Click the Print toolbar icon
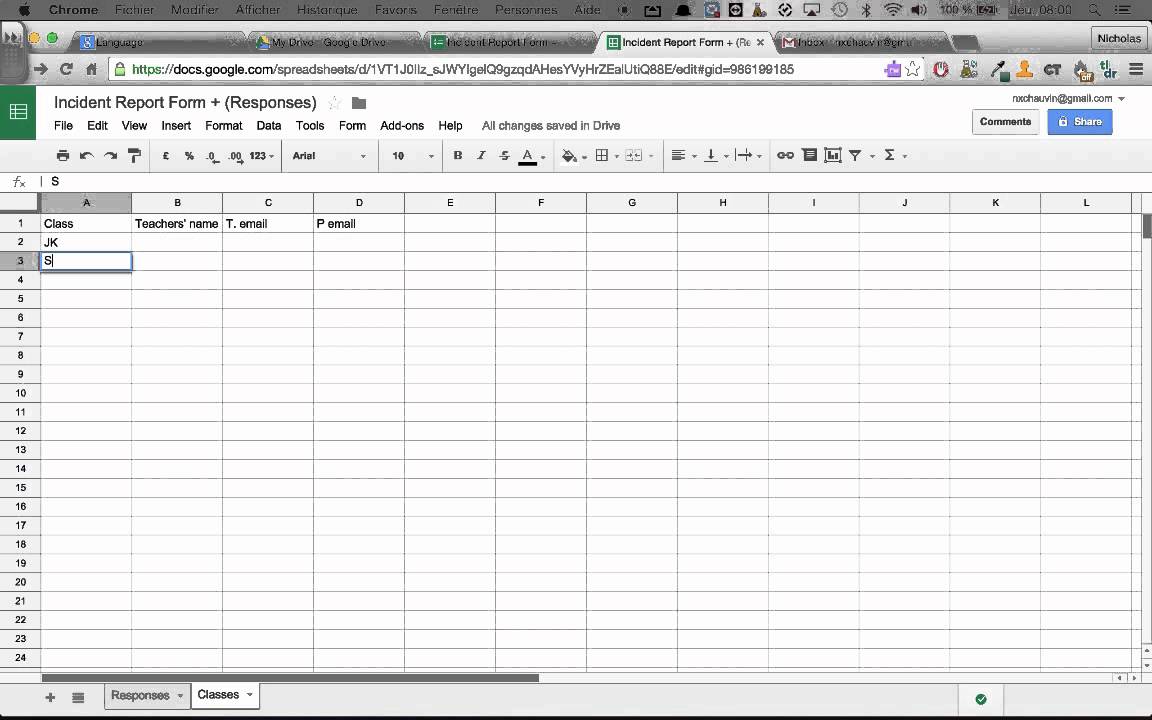 63,156
